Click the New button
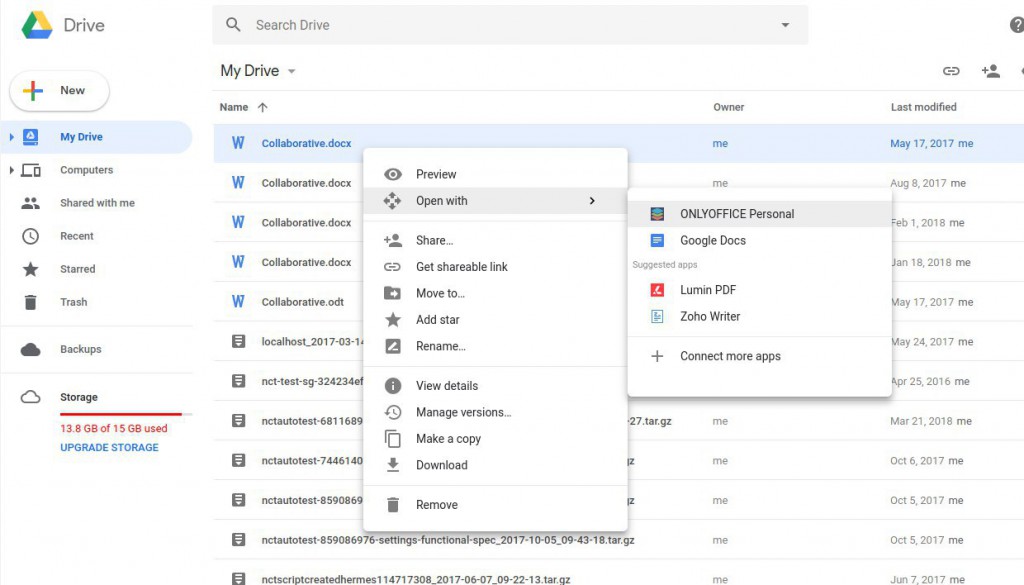Viewport: 1024px width, 585px height. tap(59, 91)
